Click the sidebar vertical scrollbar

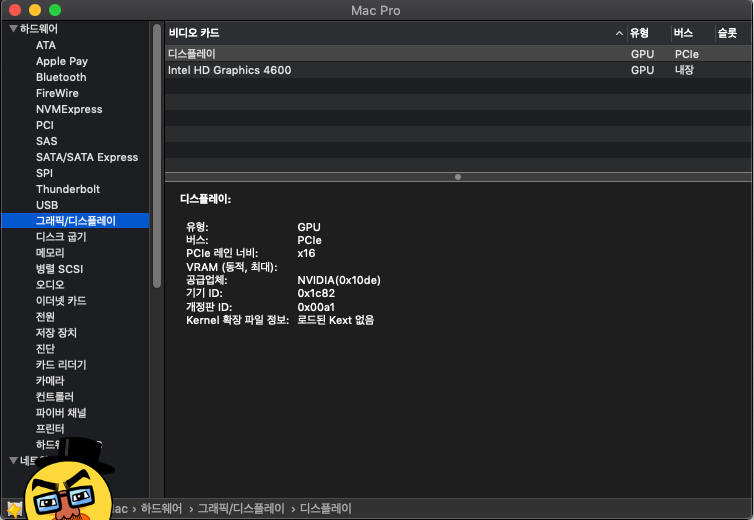(157, 156)
